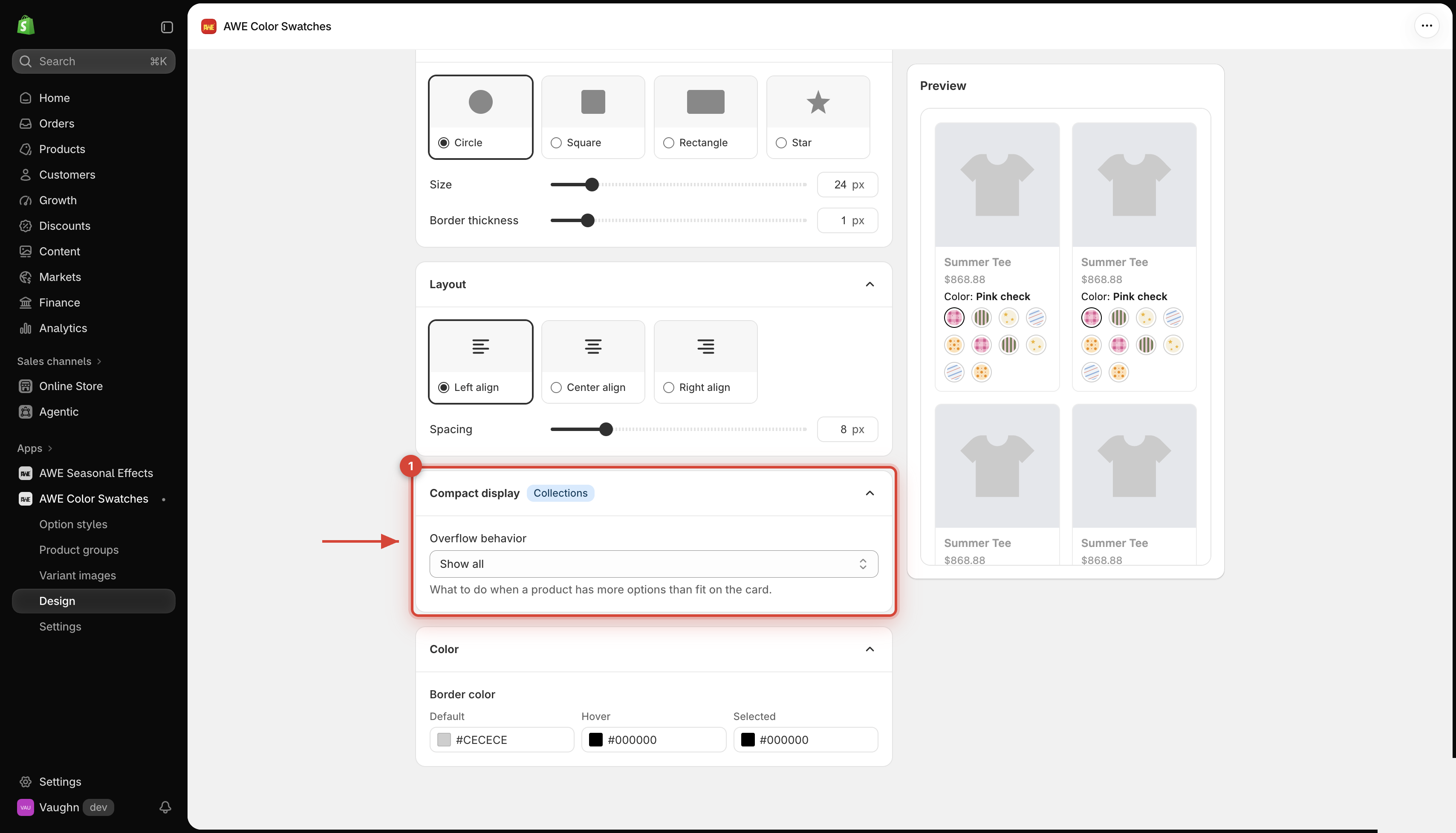Expand the Sales channels chevron

pyautogui.click(x=99, y=362)
